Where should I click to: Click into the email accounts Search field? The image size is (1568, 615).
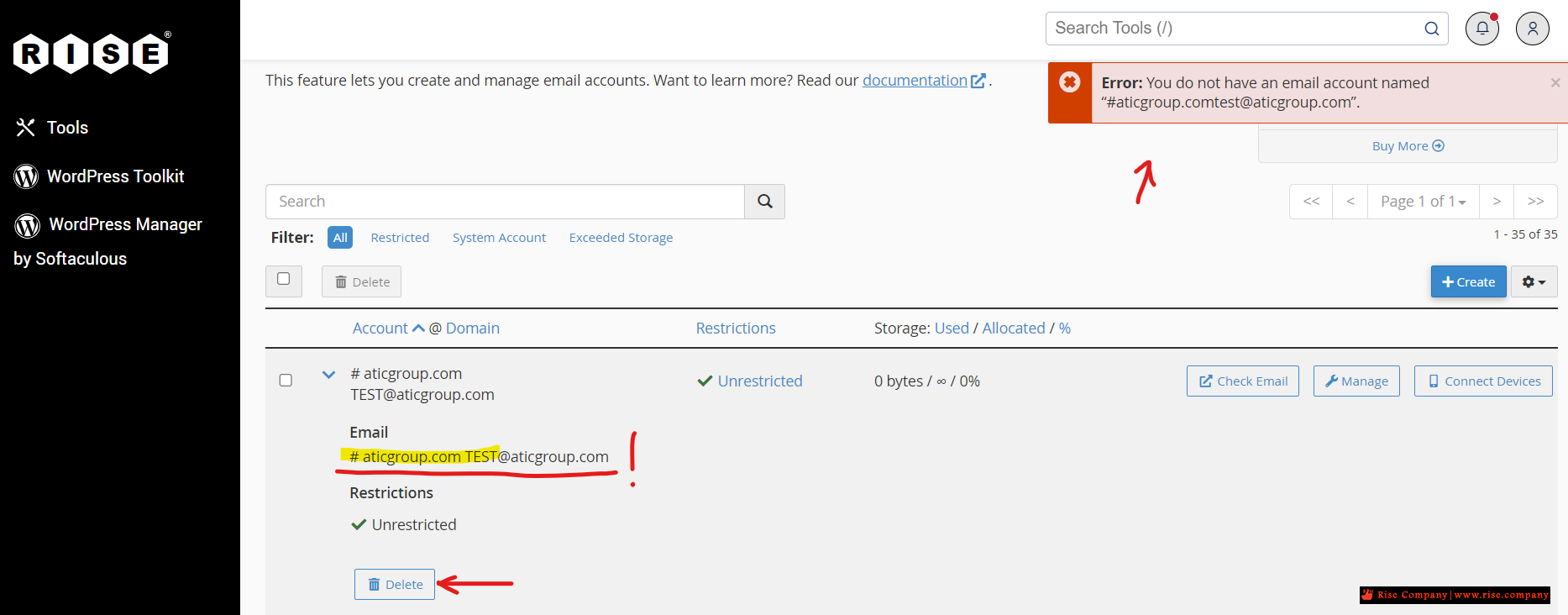pyautogui.click(x=505, y=202)
